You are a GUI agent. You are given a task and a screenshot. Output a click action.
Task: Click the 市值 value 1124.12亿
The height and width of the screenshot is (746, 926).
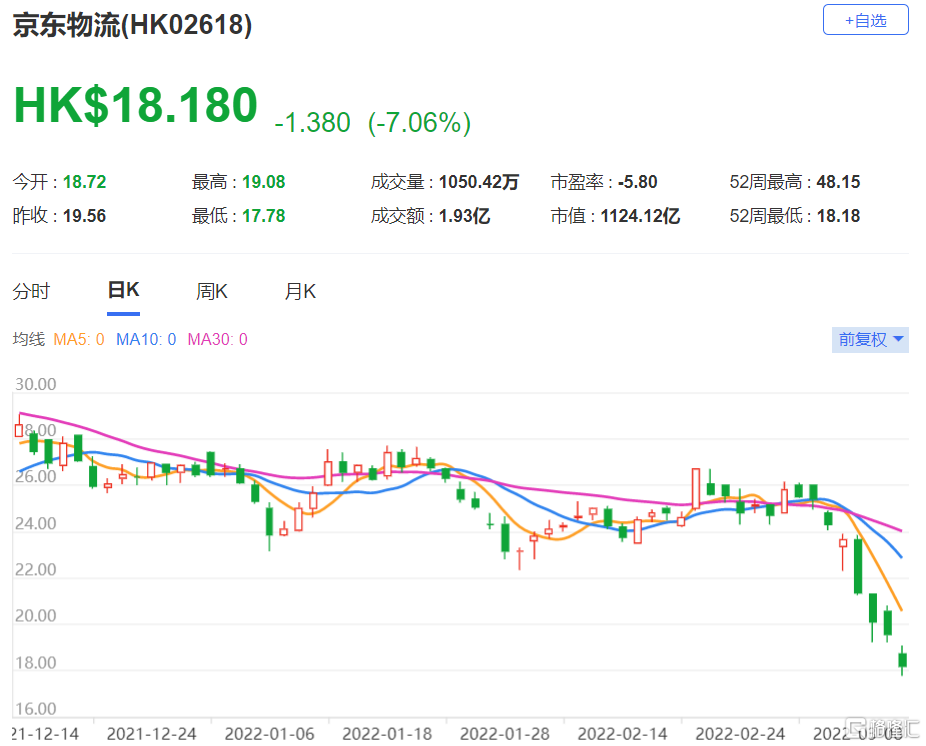pyautogui.click(x=640, y=216)
